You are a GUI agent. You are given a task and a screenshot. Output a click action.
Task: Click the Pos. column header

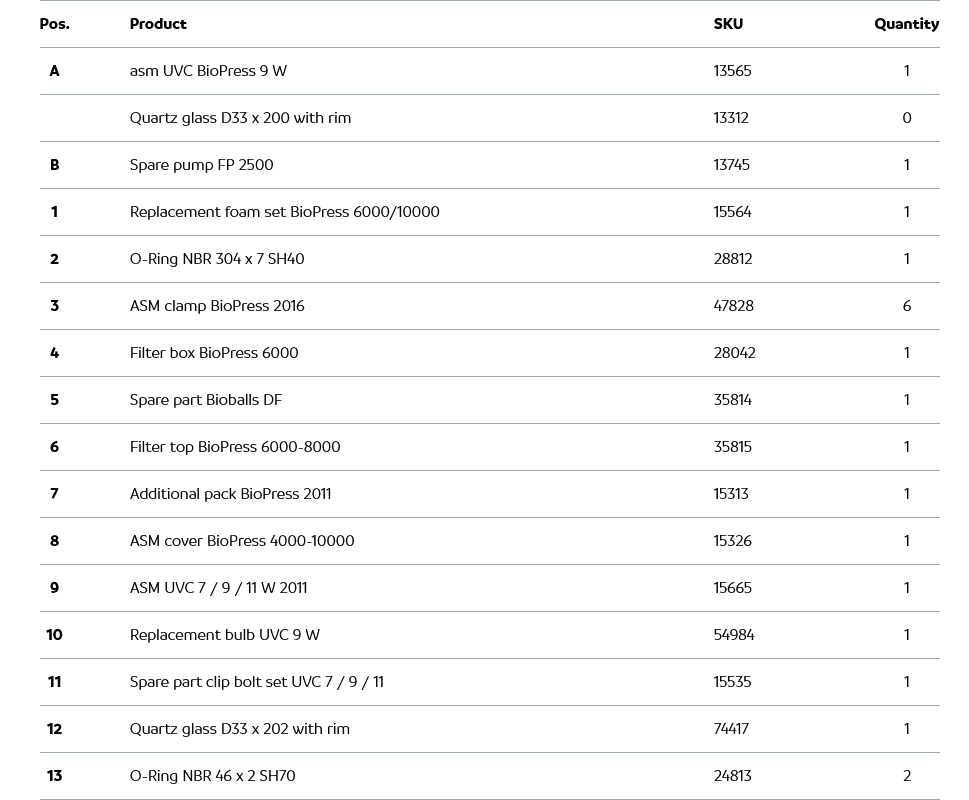[x=55, y=24]
